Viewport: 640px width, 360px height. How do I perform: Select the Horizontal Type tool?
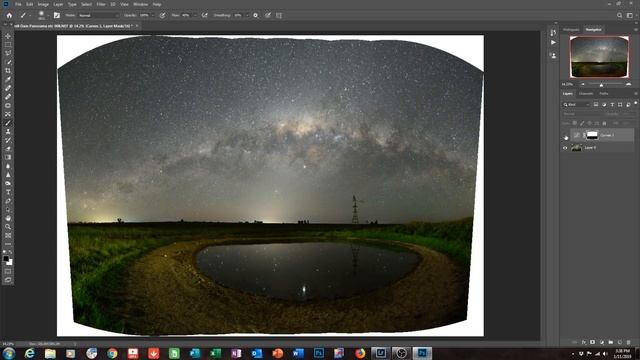[8, 192]
